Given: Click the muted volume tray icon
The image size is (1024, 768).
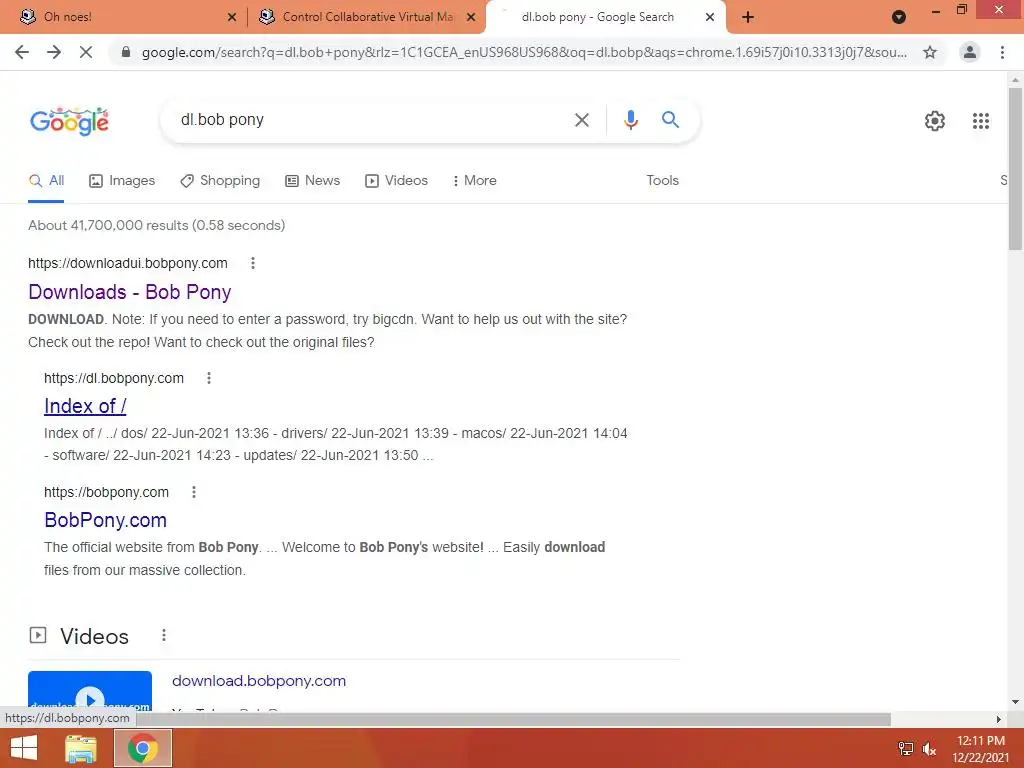Looking at the screenshot, I should 929,749.
